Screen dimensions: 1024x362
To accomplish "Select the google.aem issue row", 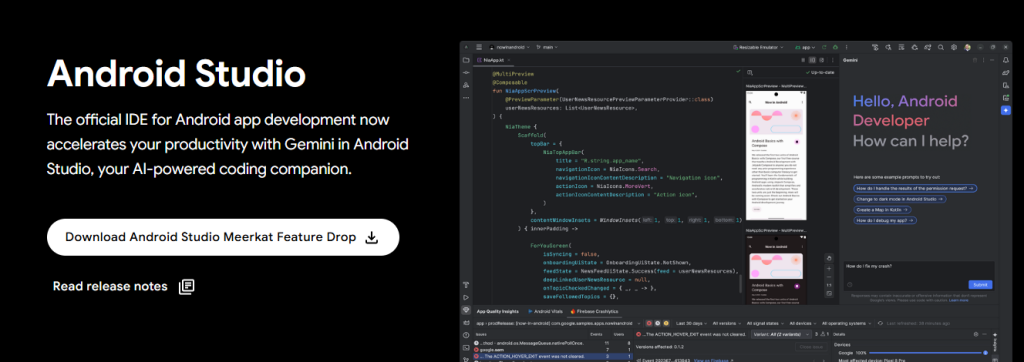I will tap(553, 350).
